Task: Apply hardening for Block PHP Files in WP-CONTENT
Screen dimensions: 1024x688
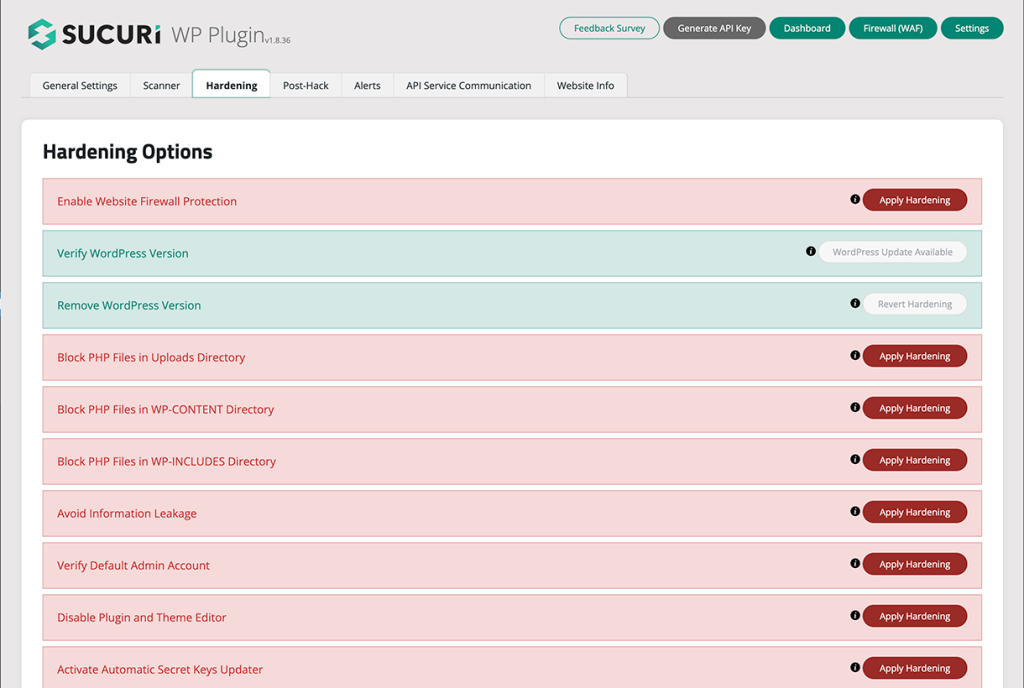Action: (x=914, y=407)
